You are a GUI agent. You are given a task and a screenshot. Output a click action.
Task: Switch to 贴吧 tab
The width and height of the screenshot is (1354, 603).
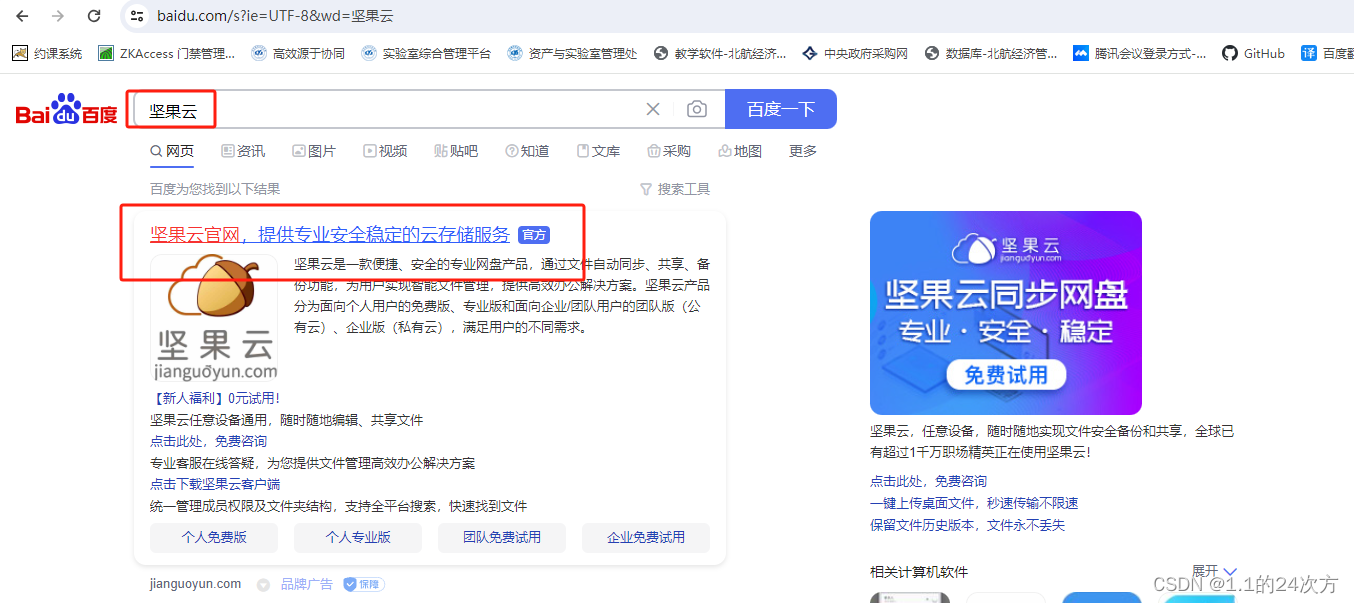pos(456,151)
